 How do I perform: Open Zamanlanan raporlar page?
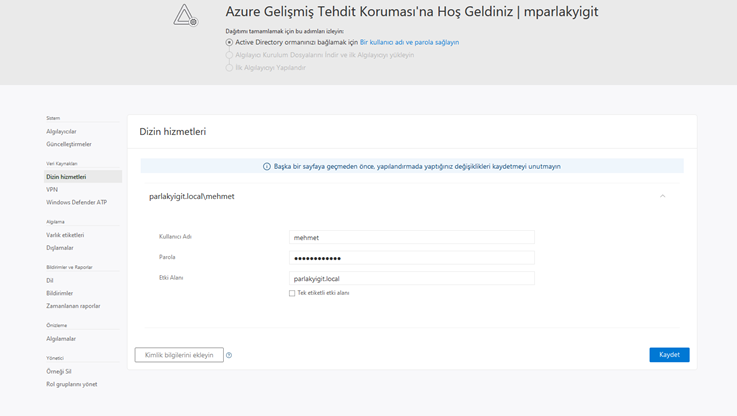[x=73, y=306]
